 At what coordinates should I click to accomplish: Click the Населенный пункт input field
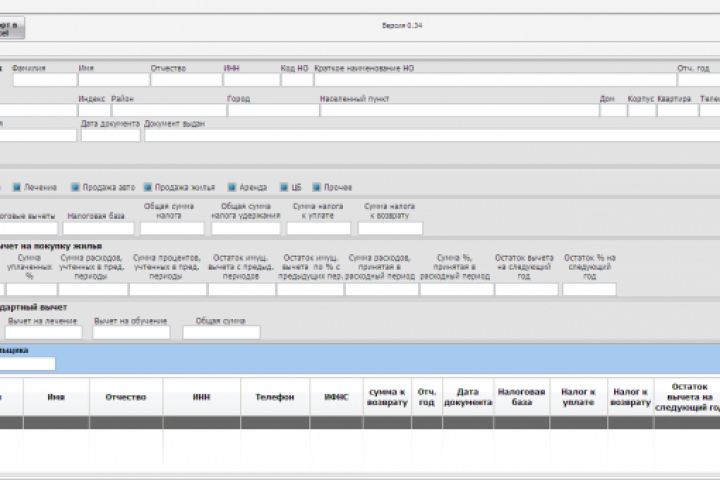[x=460, y=110]
